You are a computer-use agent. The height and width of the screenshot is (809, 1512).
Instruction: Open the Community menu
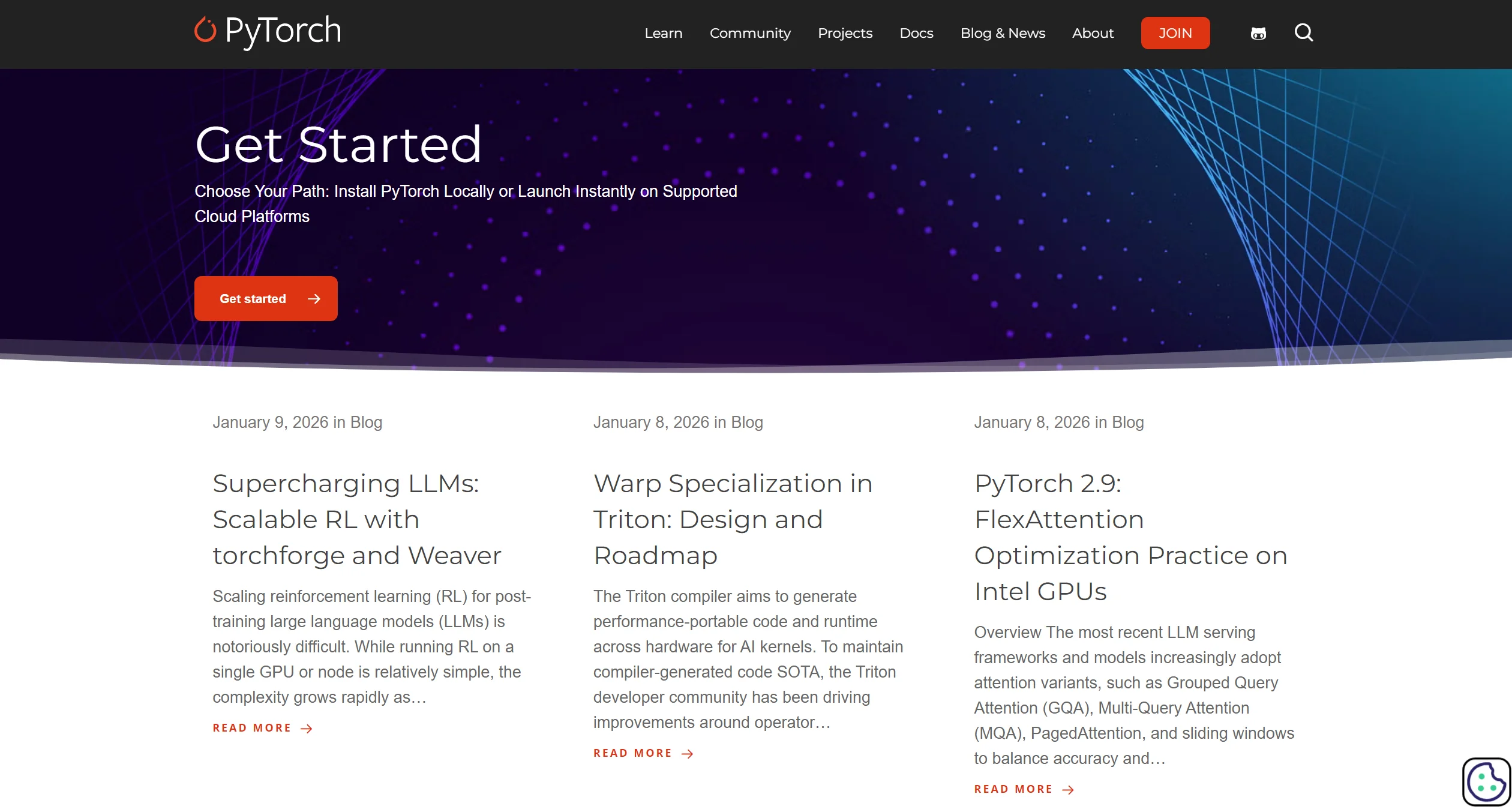pyautogui.click(x=750, y=33)
